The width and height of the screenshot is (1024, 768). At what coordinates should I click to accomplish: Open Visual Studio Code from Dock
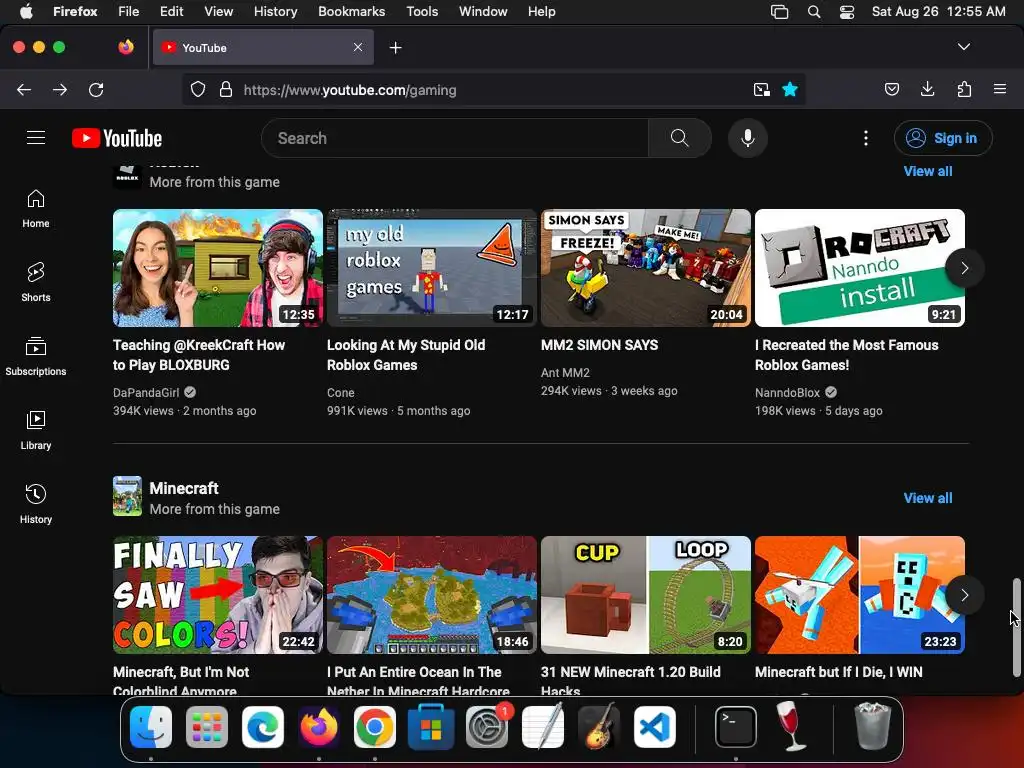pos(655,726)
